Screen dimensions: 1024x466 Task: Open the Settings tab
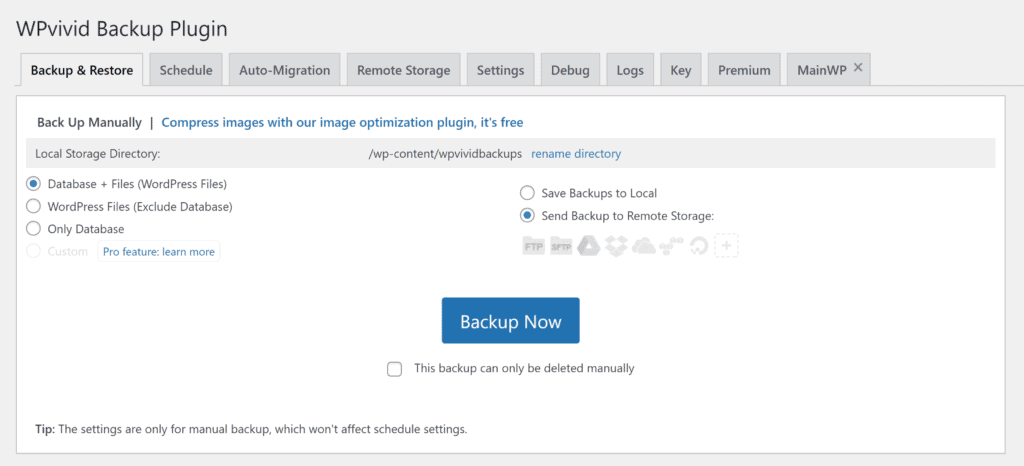tap(500, 70)
